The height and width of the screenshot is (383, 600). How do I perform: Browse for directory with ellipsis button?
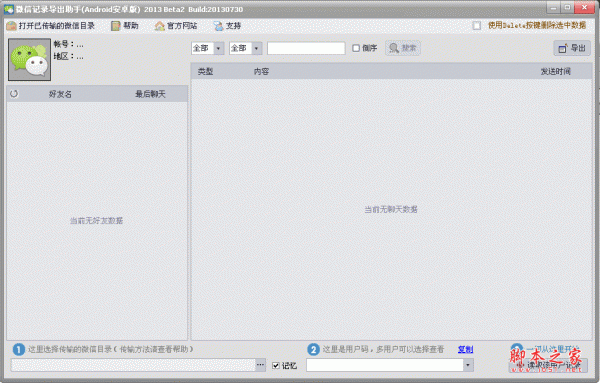[261, 365]
